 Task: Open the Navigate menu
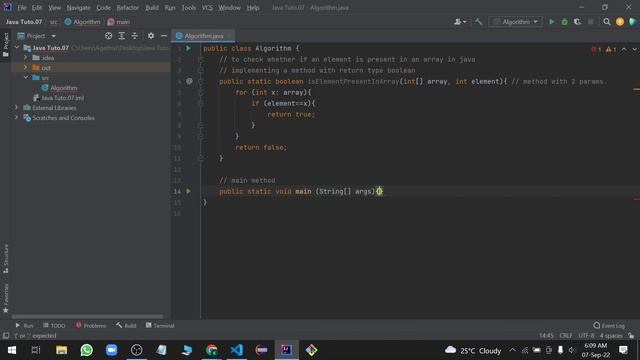click(78, 7)
